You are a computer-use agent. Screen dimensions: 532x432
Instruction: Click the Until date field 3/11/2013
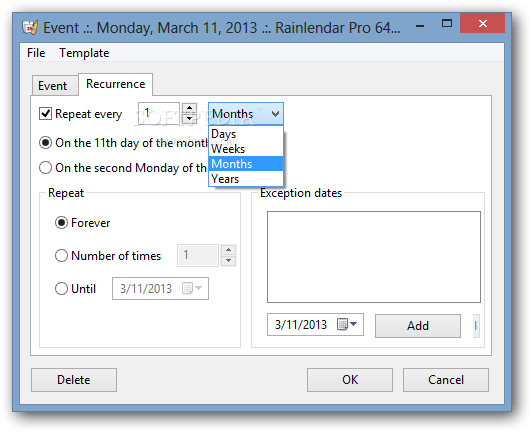160,288
